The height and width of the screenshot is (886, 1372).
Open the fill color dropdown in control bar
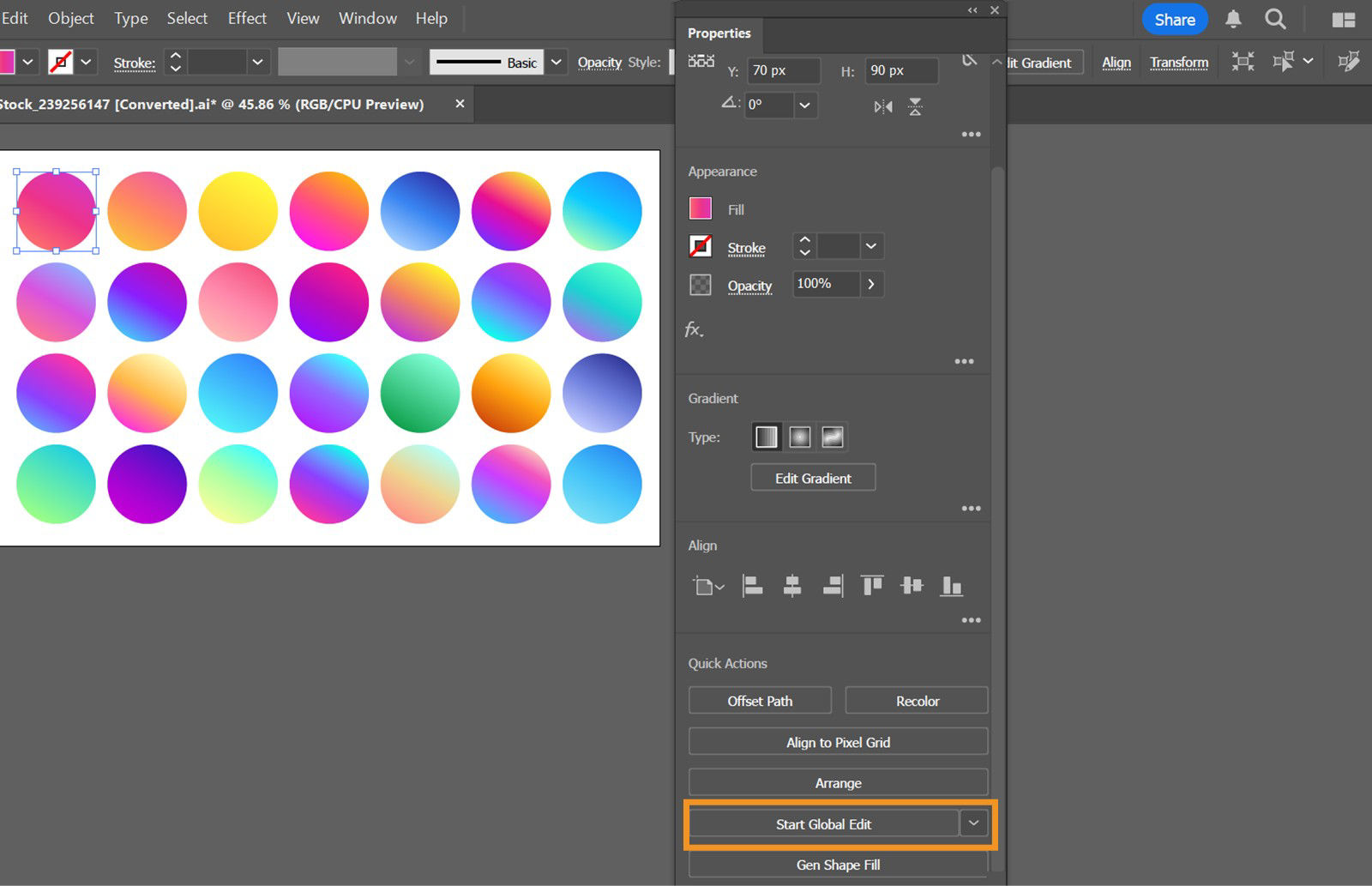point(28,62)
